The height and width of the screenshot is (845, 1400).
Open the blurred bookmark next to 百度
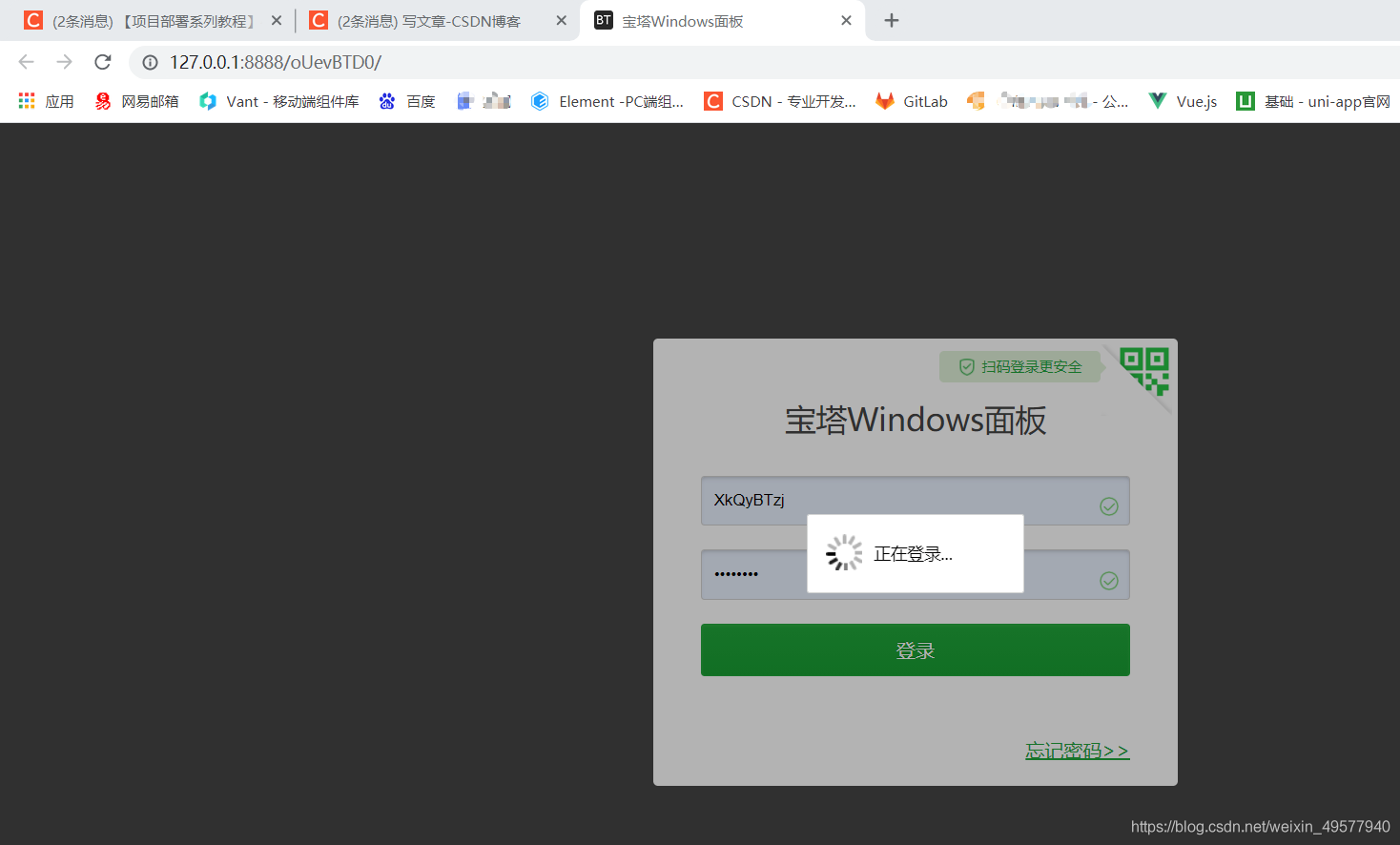[484, 101]
